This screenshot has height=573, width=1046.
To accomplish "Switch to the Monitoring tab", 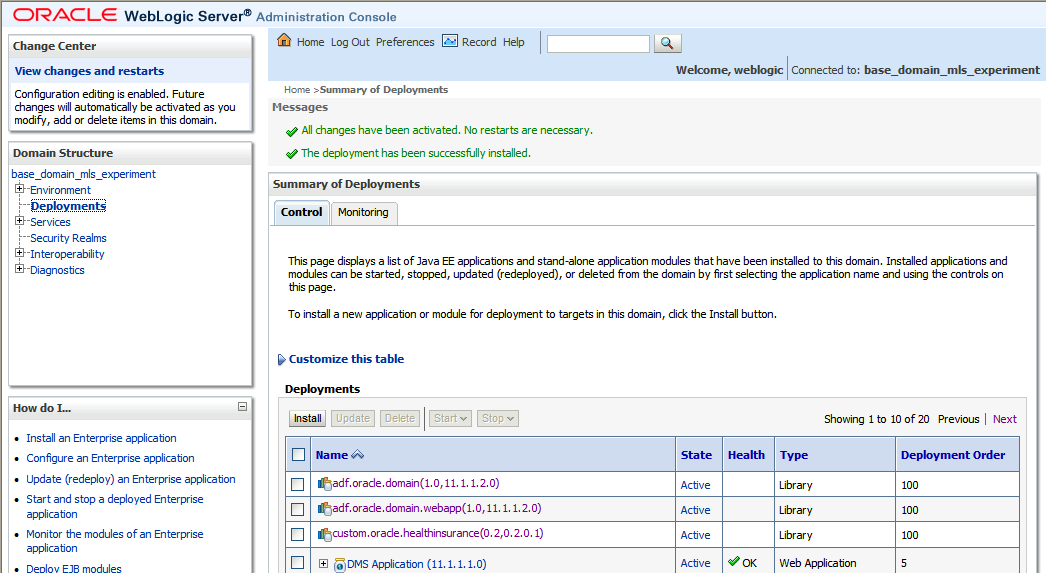I will 363,212.
